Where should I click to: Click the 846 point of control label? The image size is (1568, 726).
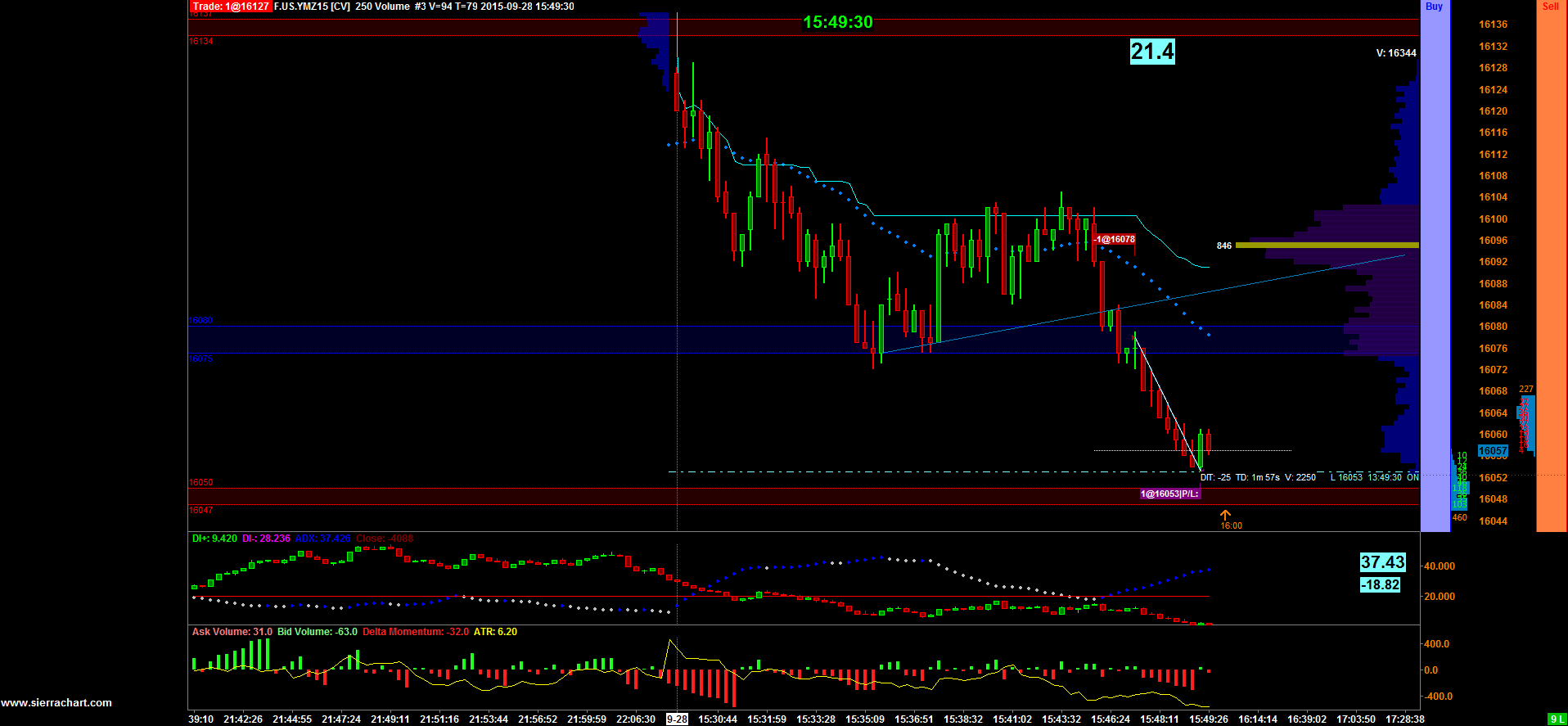coord(1224,246)
